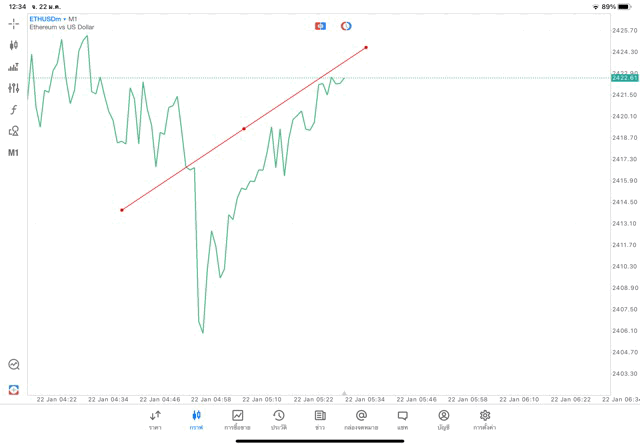The height and width of the screenshot is (447, 640).
Task: Open the candlestick chart type icon
Action: [13, 45]
